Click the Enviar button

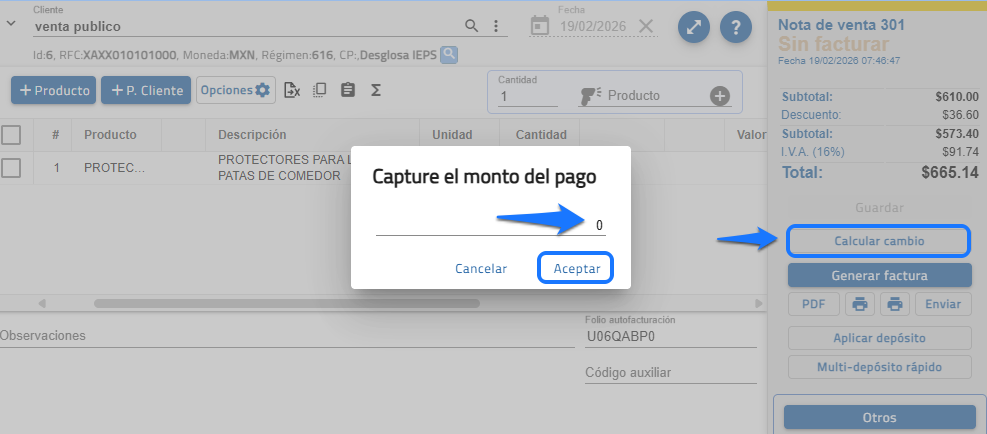(x=943, y=304)
